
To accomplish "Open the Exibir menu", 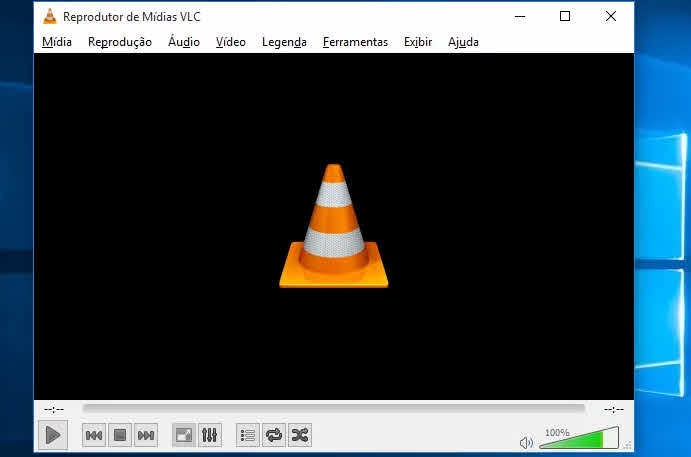I will click(418, 42).
